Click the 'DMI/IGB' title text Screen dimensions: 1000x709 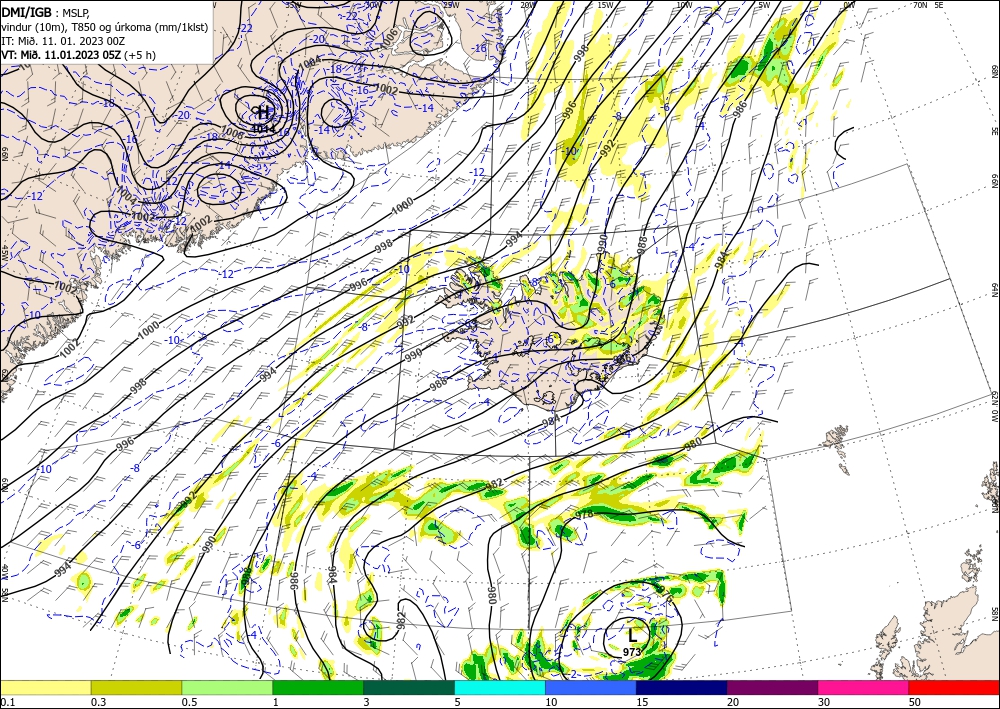pos(26,12)
